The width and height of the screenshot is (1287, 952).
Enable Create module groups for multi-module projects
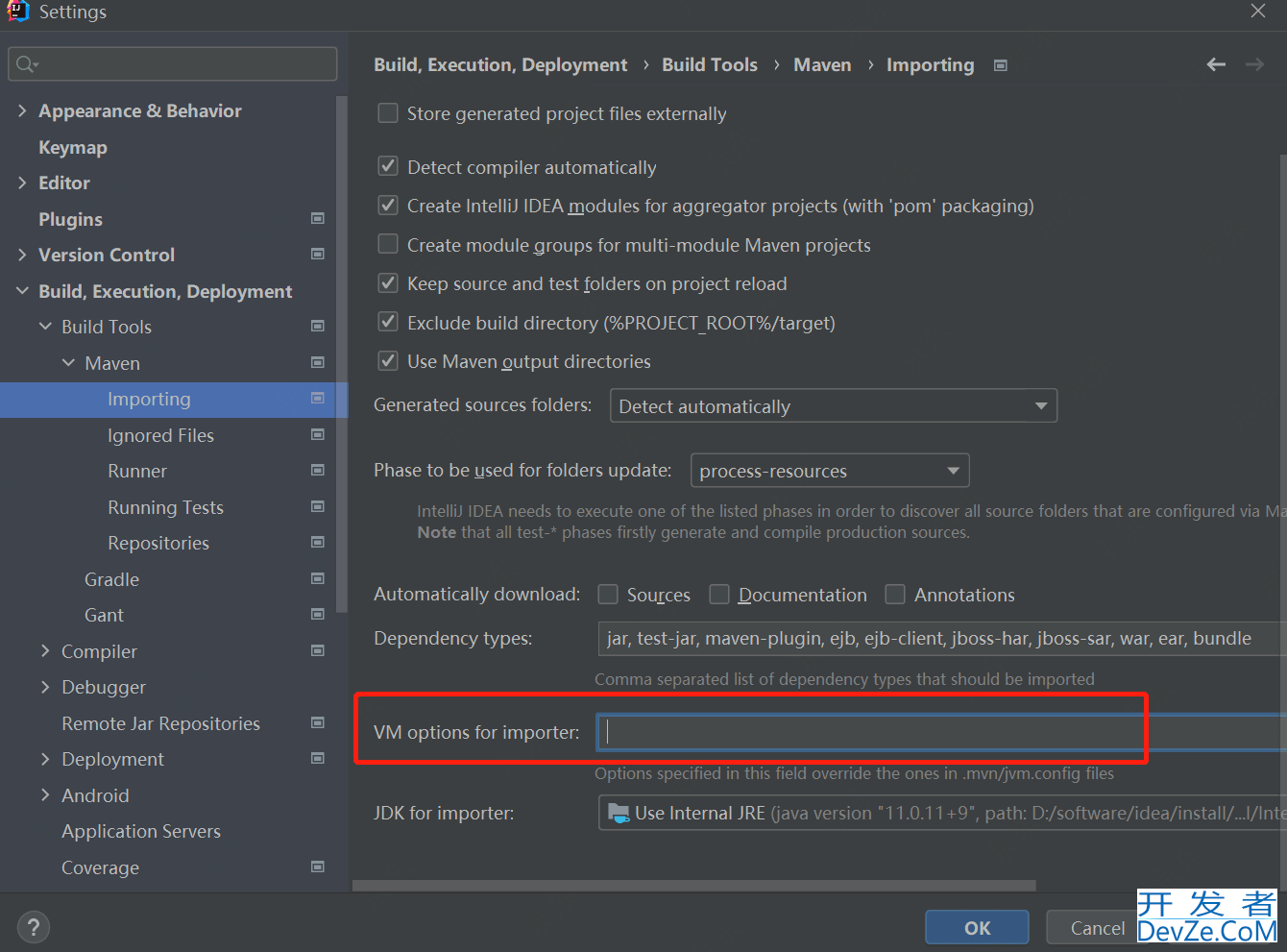(388, 244)
